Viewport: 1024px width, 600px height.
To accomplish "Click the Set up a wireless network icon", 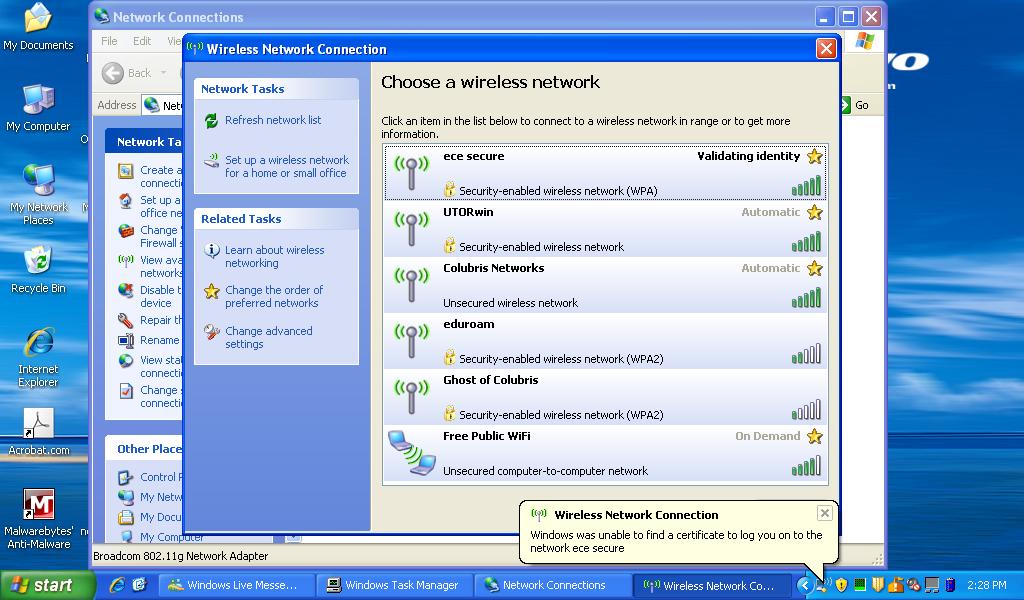I will tap(211, 161).
